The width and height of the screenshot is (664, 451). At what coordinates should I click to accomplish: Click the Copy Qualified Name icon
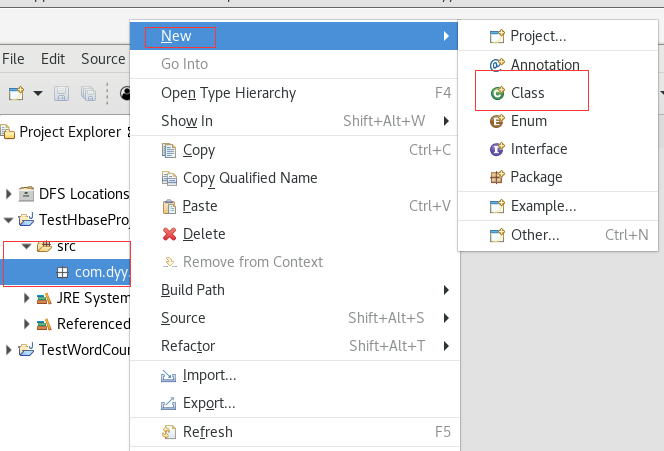pyautogui.click(x=169, y=178)
